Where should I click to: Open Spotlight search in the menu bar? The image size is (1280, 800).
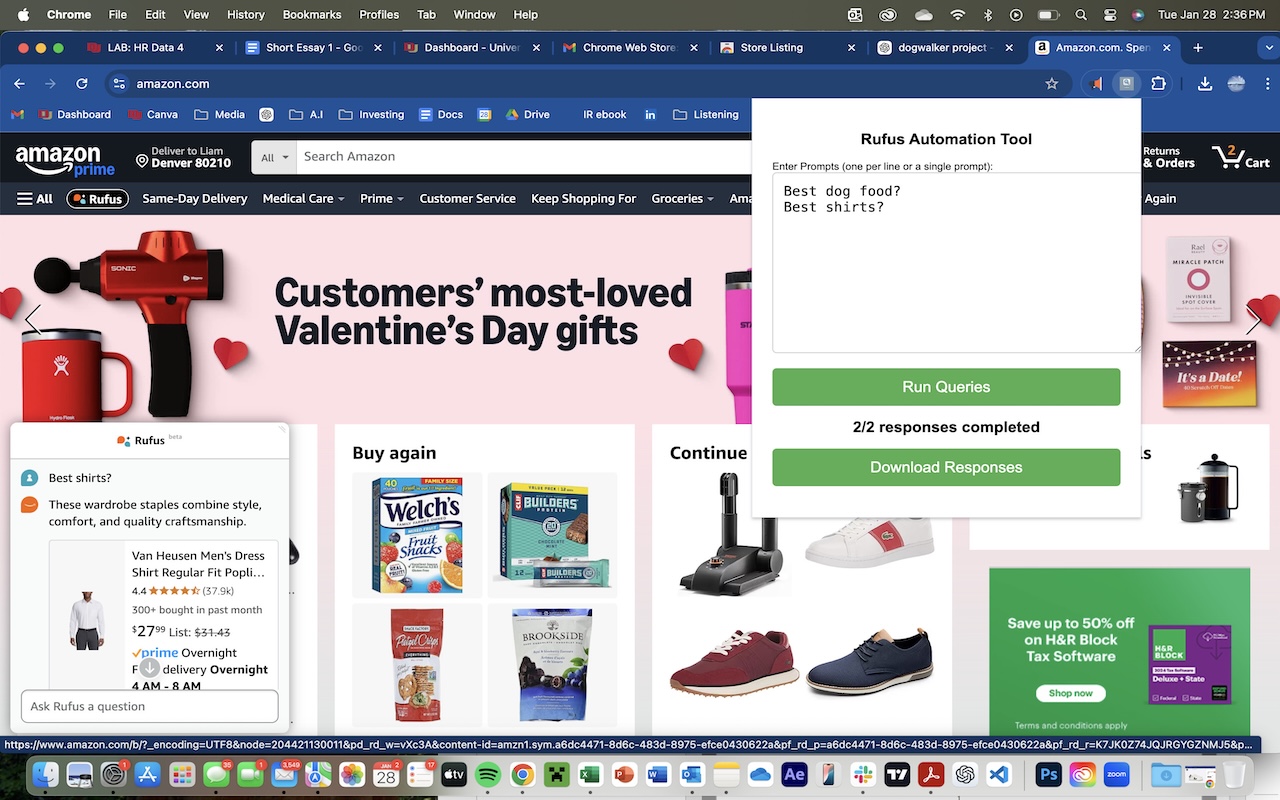(1081, 15)
